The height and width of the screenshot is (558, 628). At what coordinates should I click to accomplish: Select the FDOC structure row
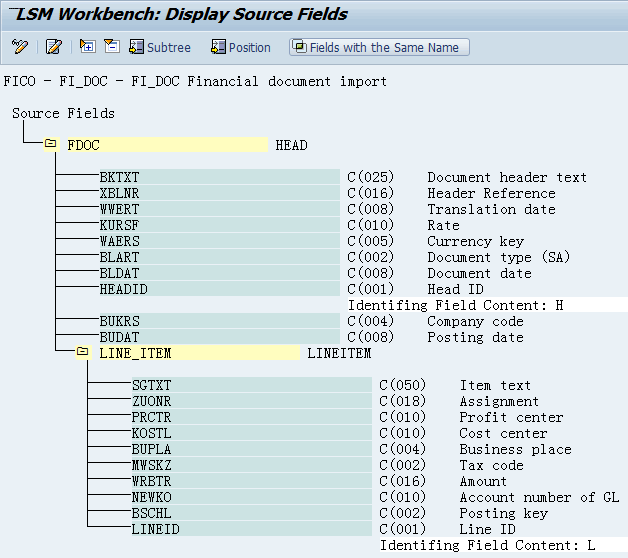pos(167,145)
